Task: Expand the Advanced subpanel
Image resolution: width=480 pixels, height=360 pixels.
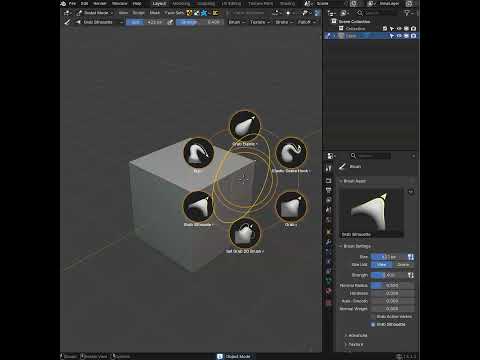Action: pos(356,335)
